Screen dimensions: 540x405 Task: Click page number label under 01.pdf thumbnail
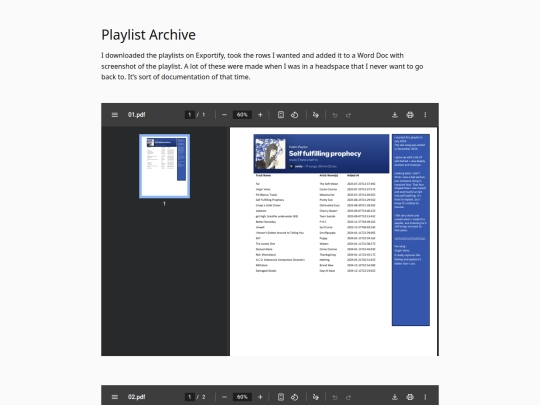click(x=164, y=204)
